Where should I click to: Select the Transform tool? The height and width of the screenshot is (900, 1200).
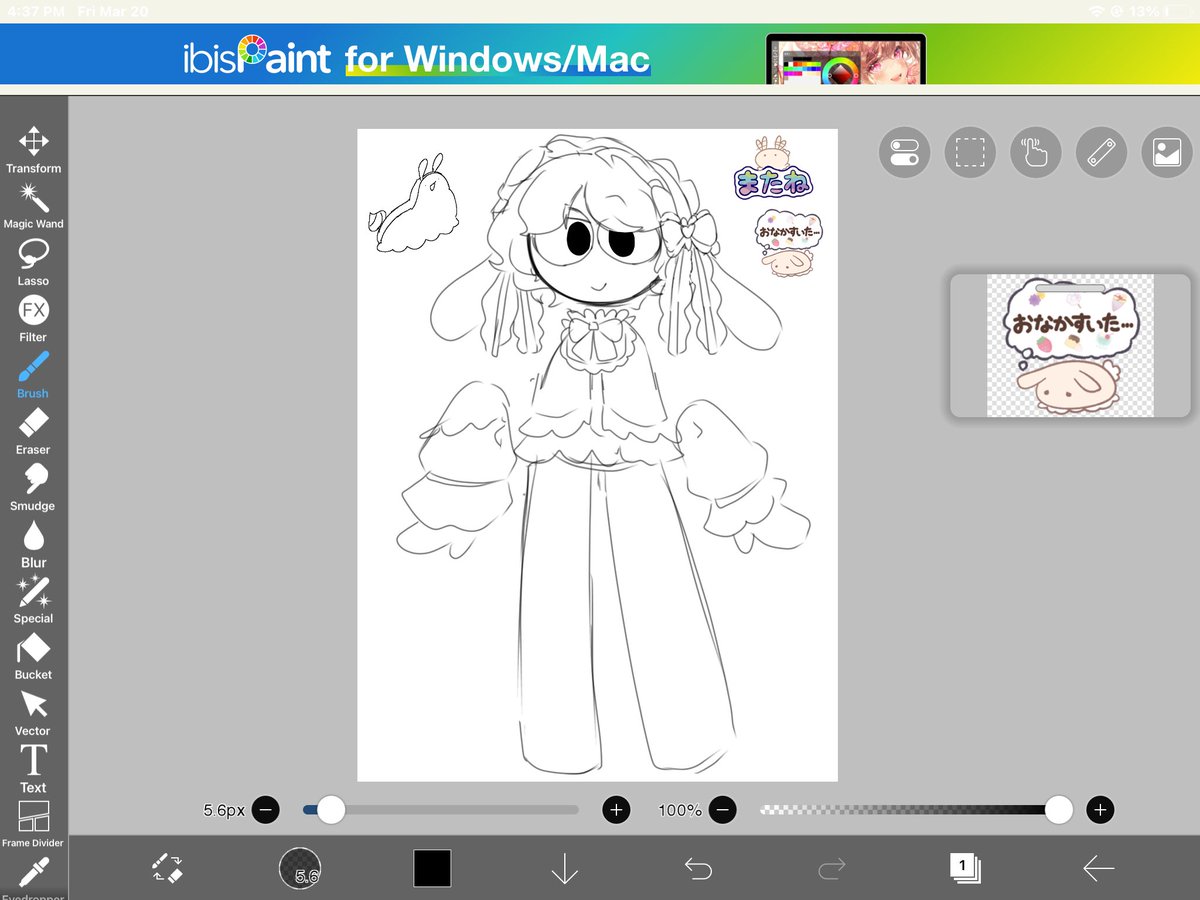coord(33,150)
